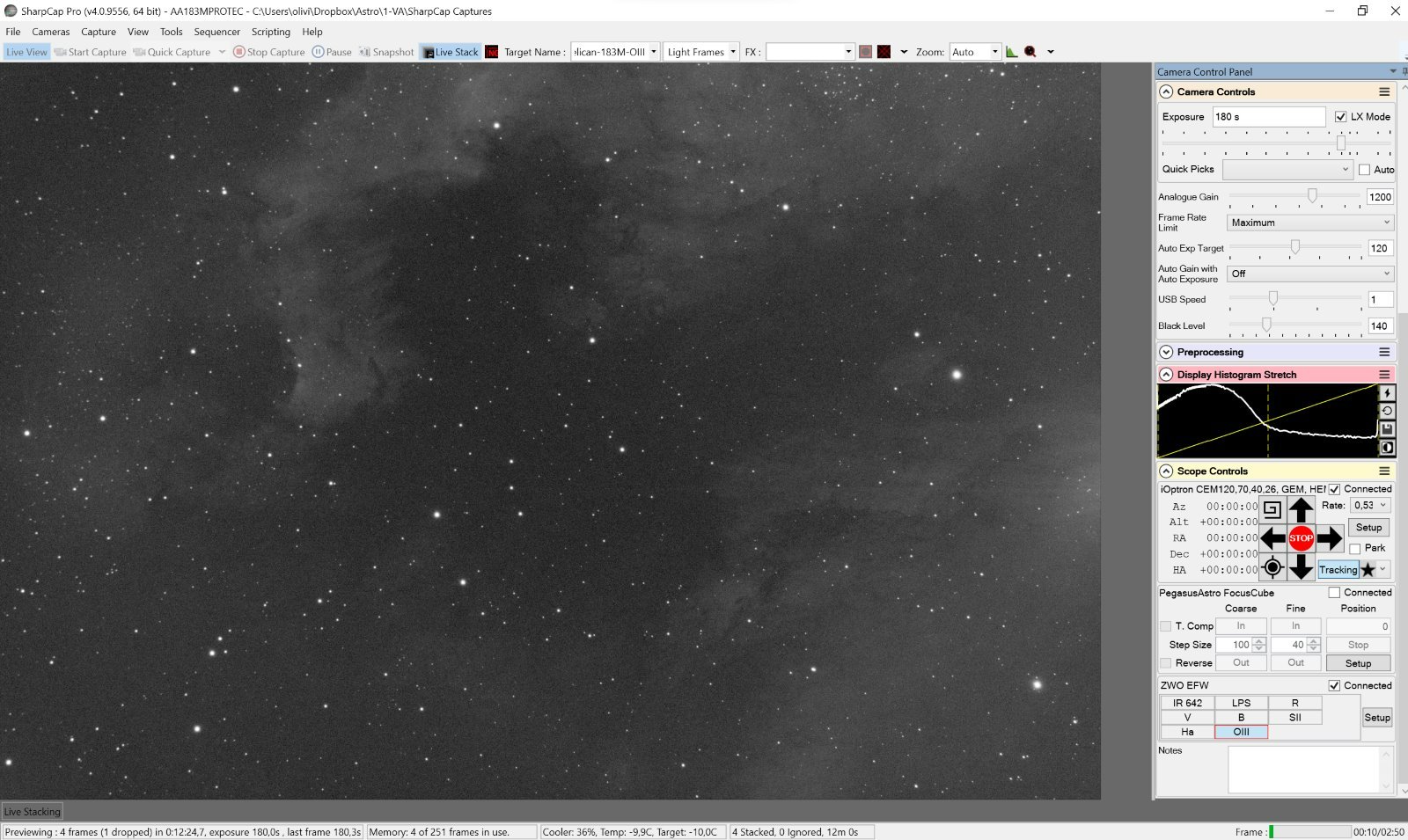This screenshot has width=1408, height=840.
Task: Toggle the ZWO EFW Connected checkbox
Action: [x=1334, y=685]
